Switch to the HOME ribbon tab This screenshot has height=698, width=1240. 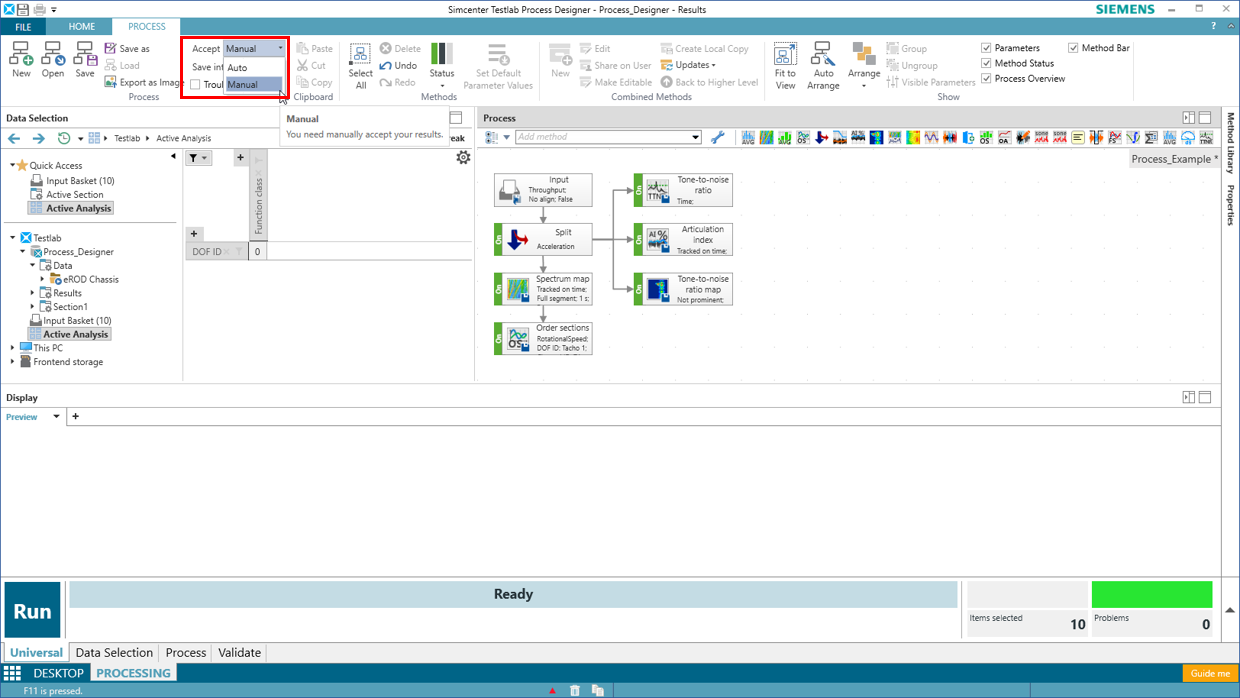[x=82, y=27]
